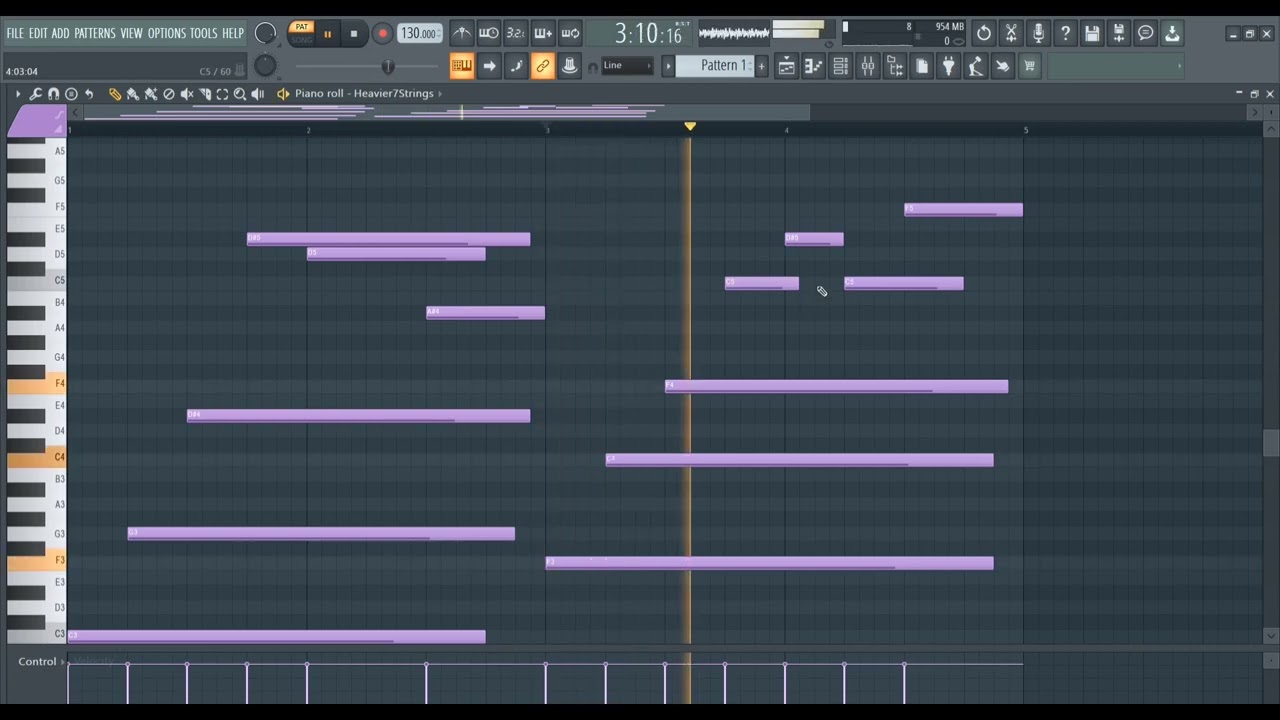This screenshot has width=1280, height=720.
Task: Toggle the metronome button
Action: [461, 33]
